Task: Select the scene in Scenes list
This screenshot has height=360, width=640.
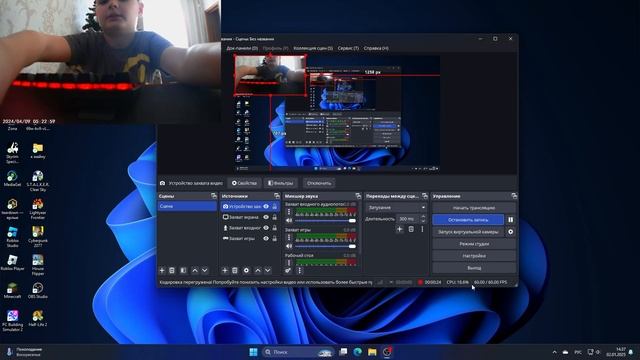Action: click(187, 207)
